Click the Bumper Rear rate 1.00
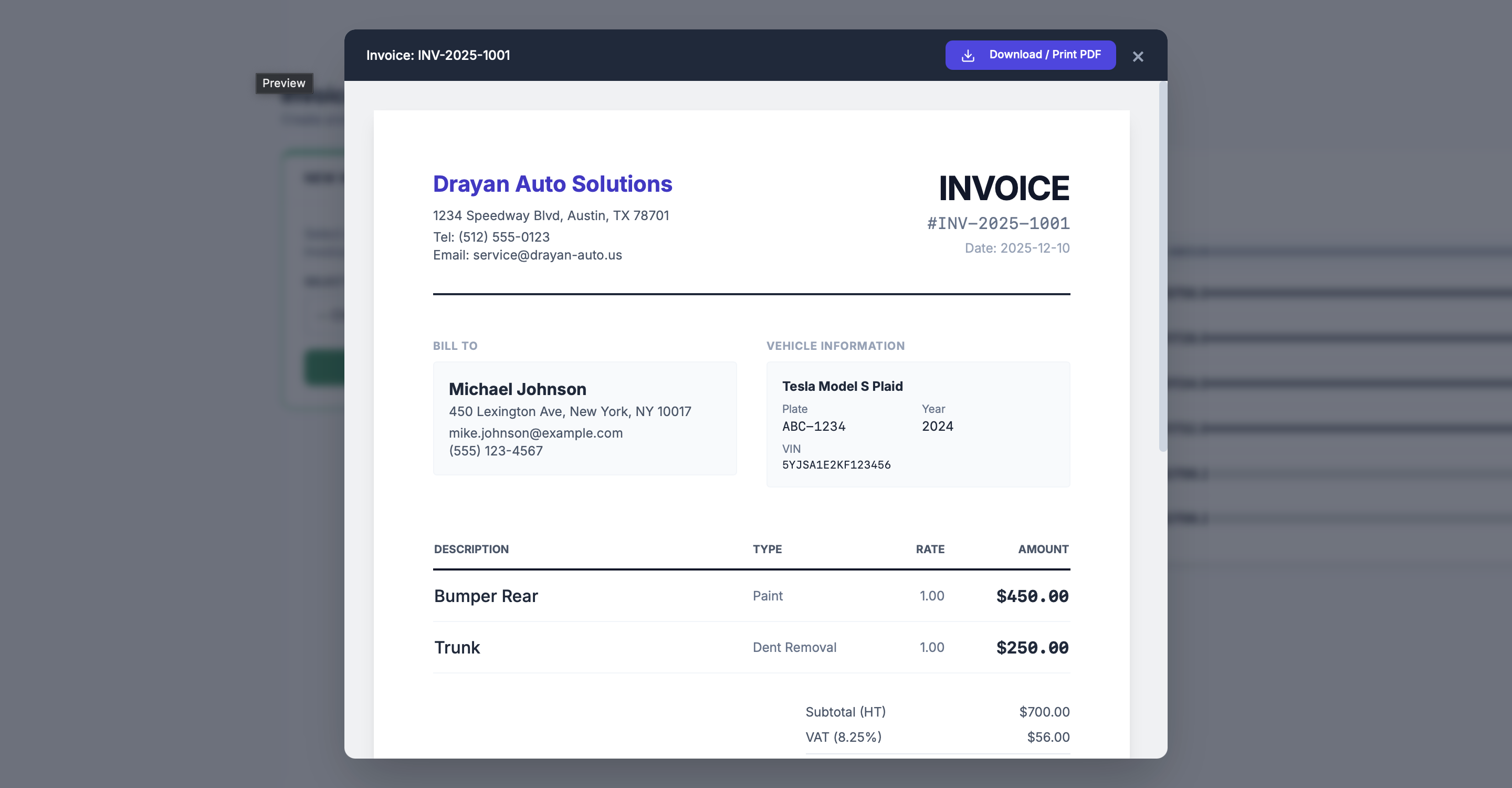Screen dimensions: 1512x788 (931, 595)
